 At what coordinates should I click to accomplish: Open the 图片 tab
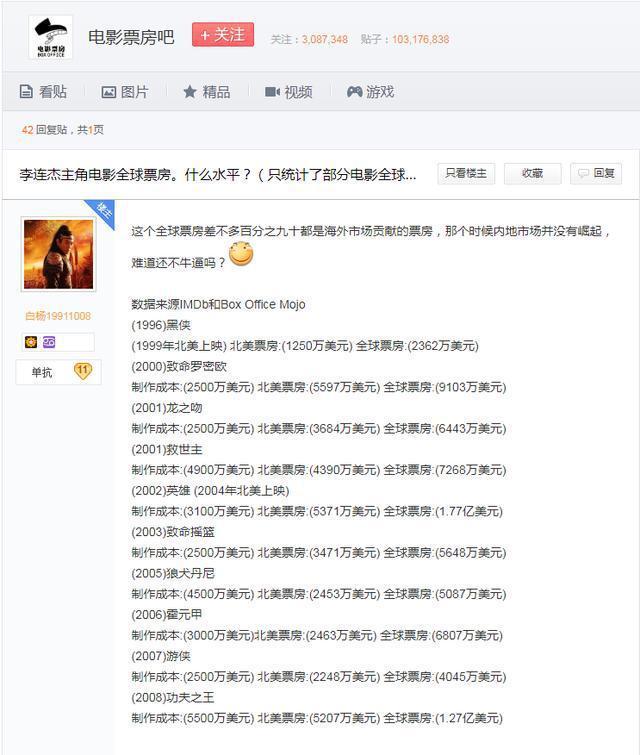[134, 92]
